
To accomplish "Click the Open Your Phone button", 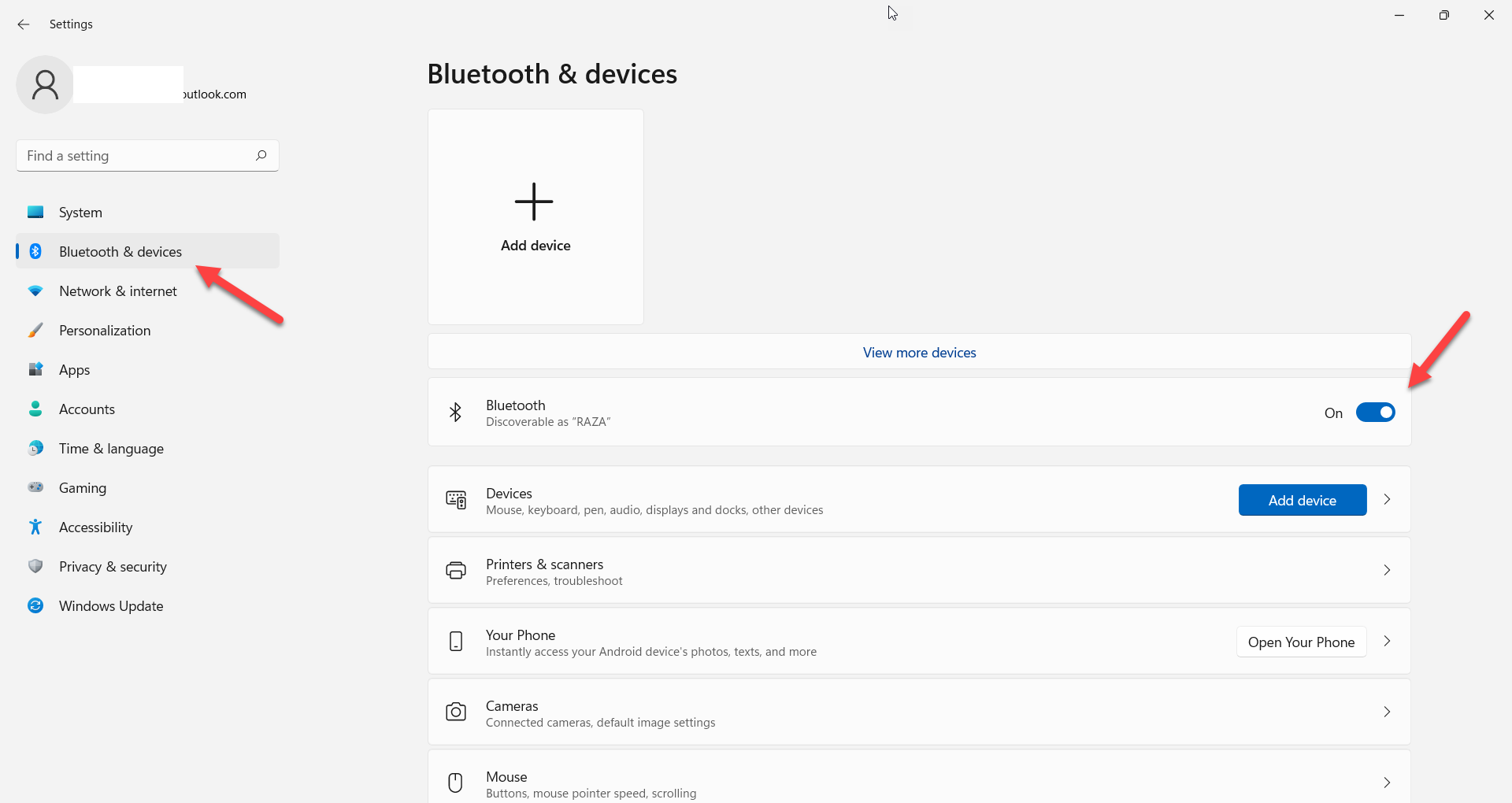I will (1301, 642).
